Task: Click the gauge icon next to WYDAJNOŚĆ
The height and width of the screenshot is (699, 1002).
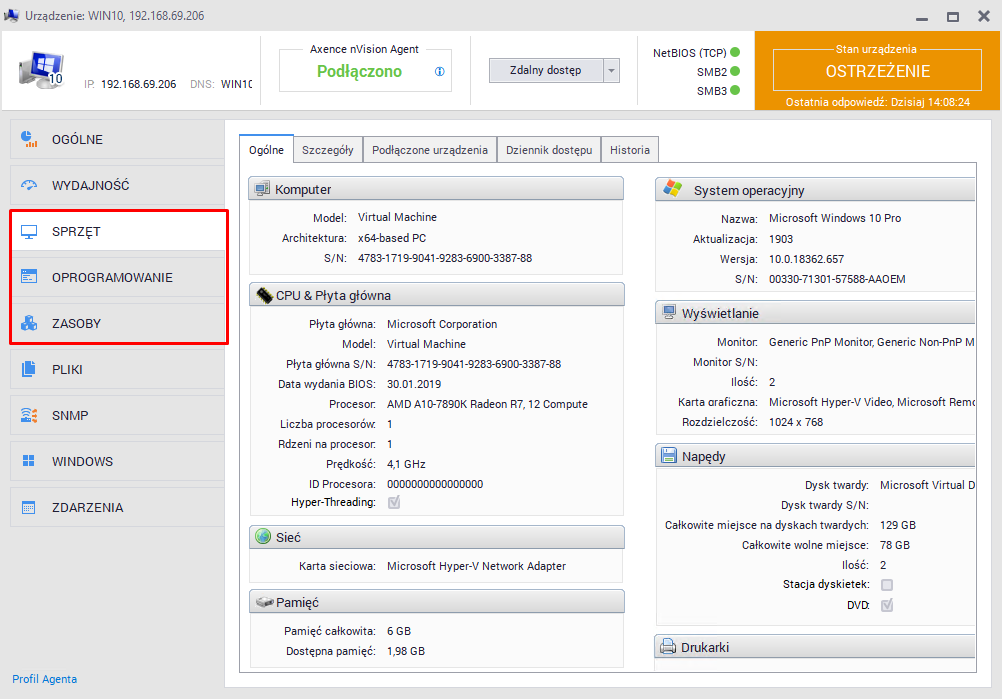Action: click(x=29, y=185)
